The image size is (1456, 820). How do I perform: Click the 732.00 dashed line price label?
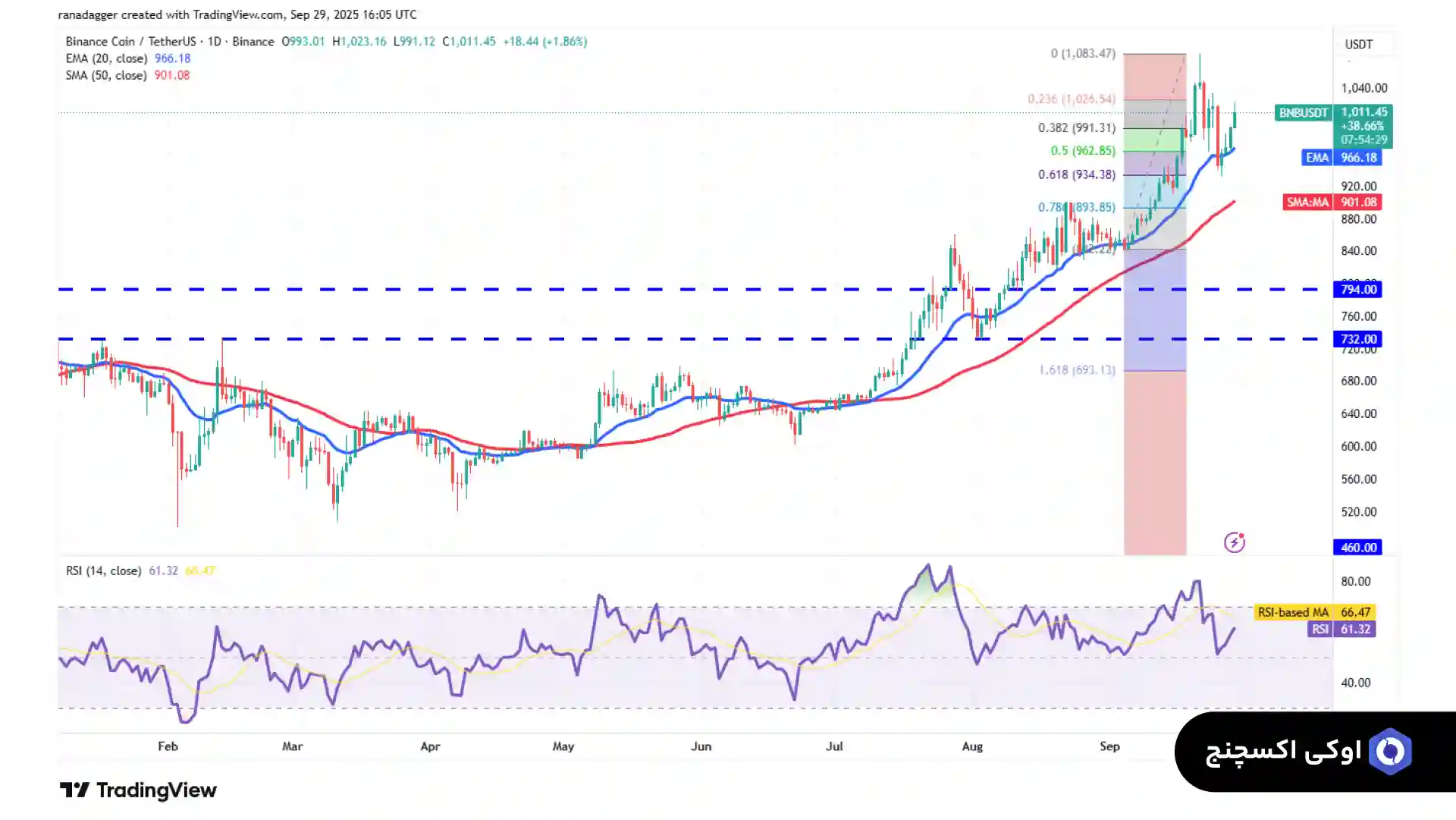click(1357, 339)
